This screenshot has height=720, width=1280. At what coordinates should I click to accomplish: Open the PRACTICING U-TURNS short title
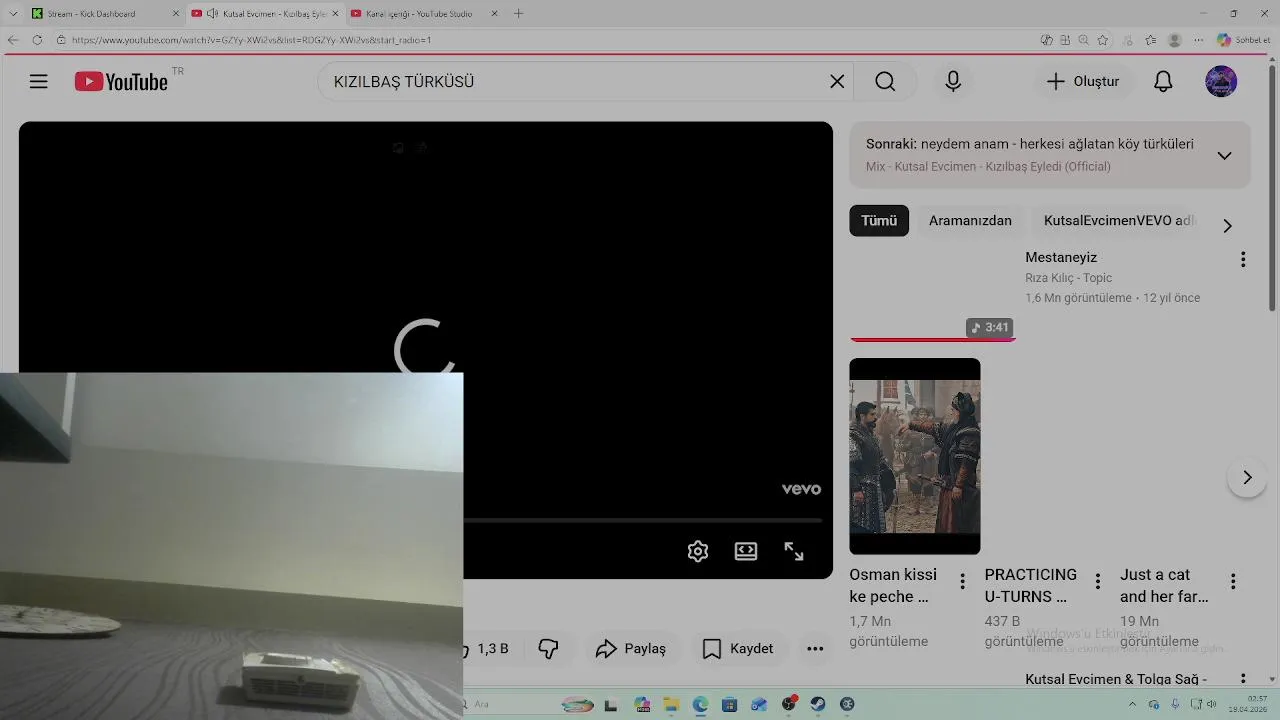(x=1030, y=586)
